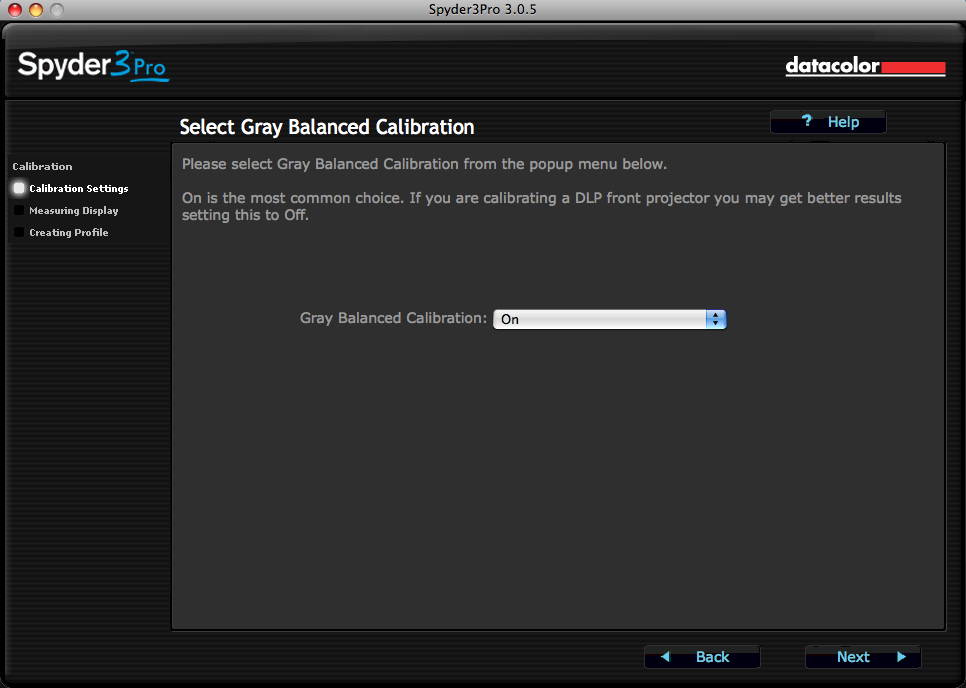Close the Spyder3Pro window
The height and width of the screenshot is (688, 966).
[15, 10]
